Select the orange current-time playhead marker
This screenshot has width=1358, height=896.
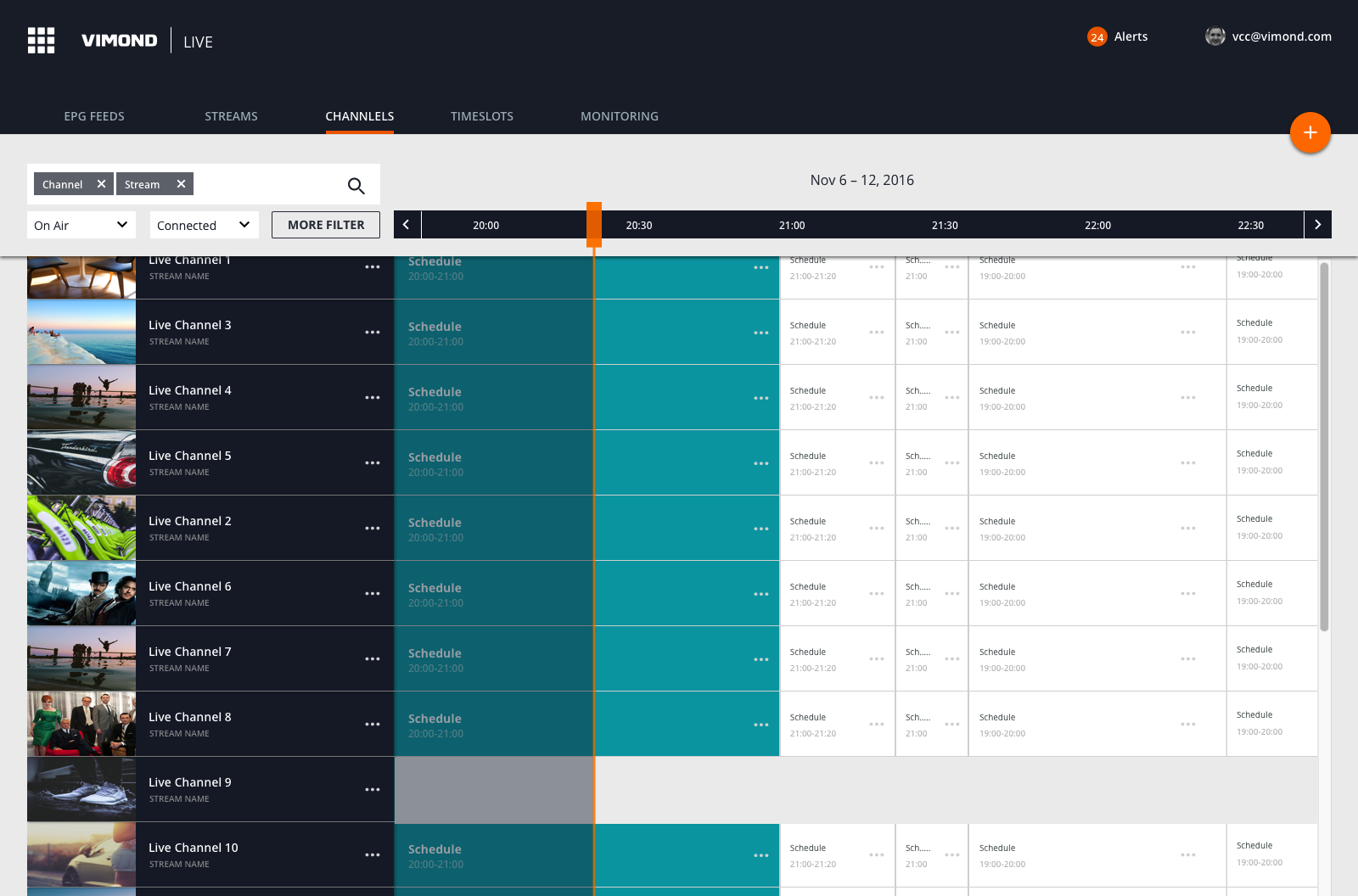coord(594,225)
